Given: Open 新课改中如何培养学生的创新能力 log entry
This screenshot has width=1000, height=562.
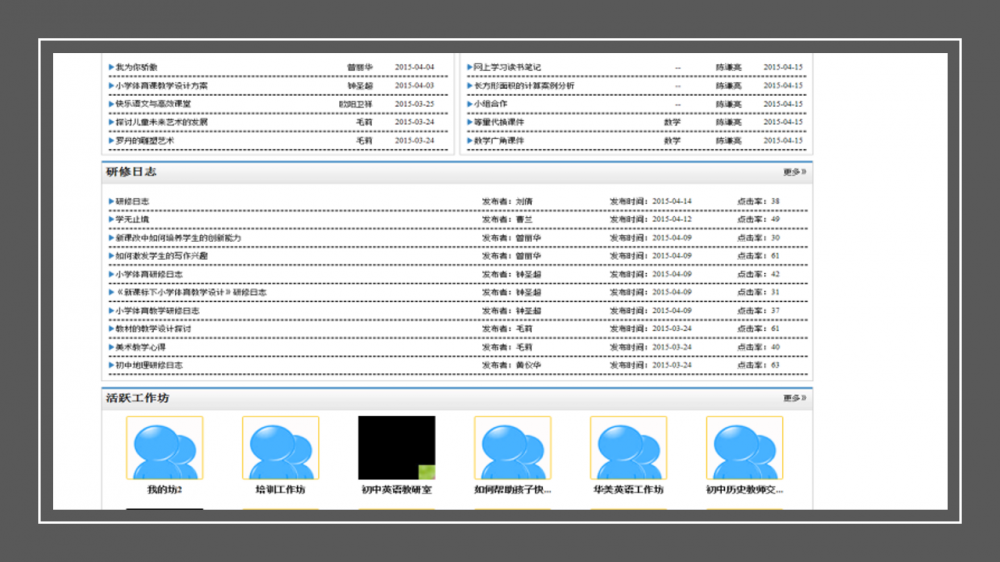Looking at the screenshot, I should click(177, 238).
